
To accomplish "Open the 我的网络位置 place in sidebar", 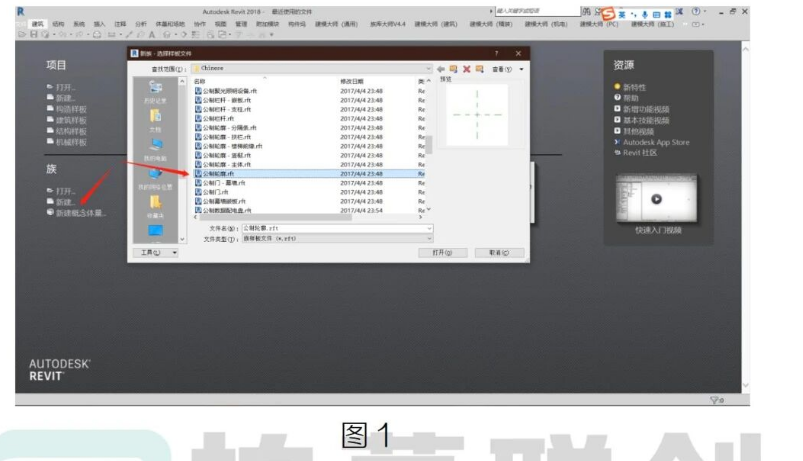I will point(156,179).
